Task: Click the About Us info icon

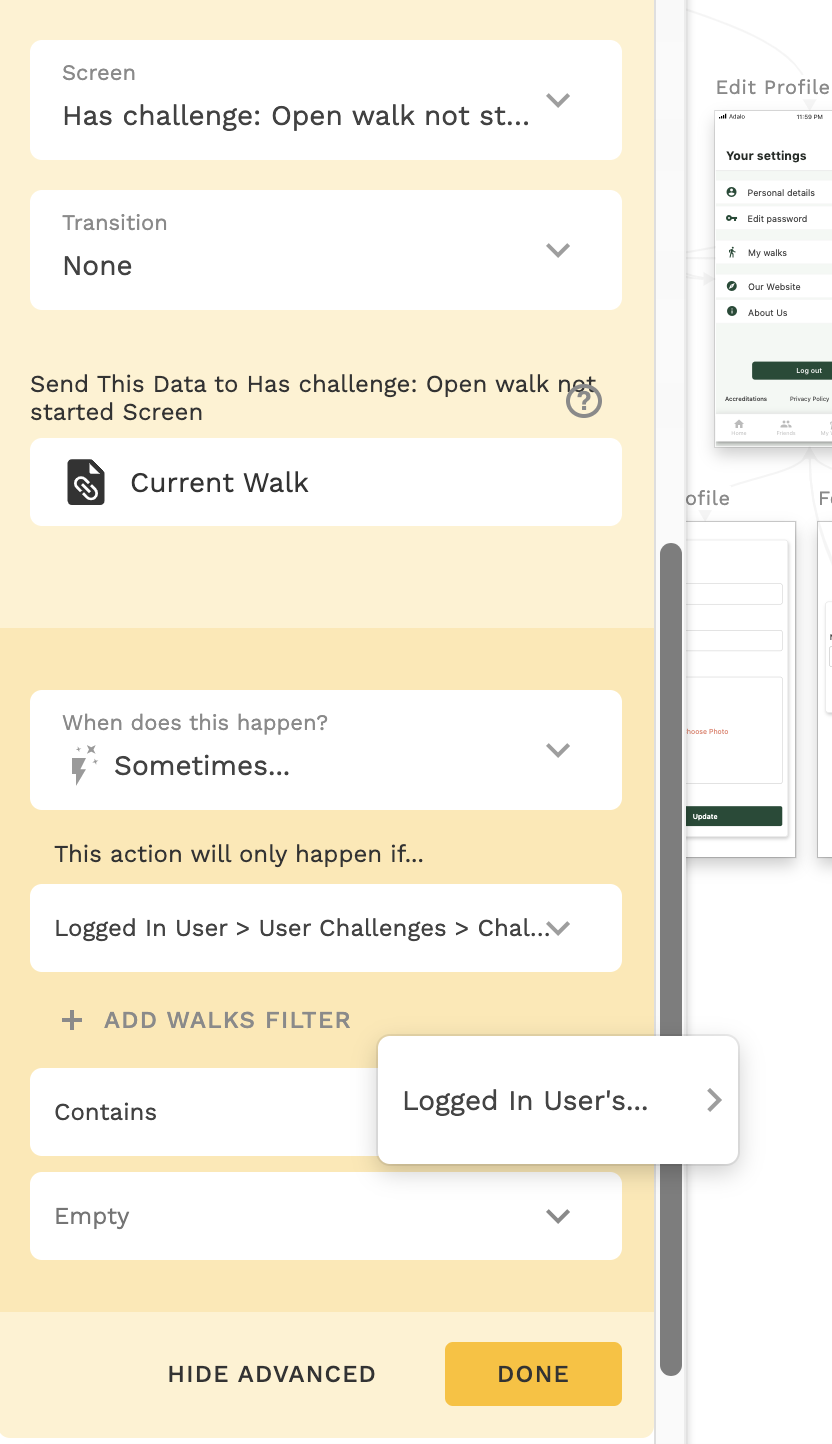Action: 731,312
